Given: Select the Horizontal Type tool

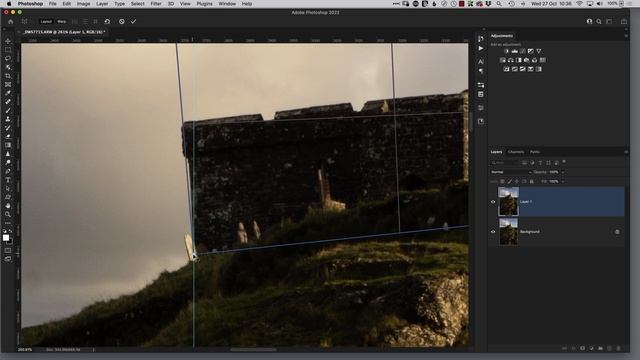Looking at the screenshot, I should click(x=8, y=180).
